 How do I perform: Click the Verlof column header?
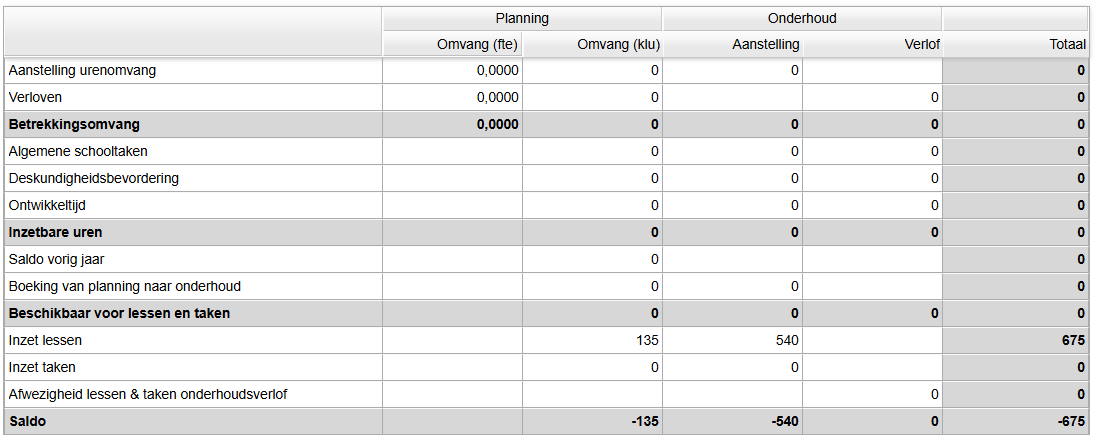(x=921, y=45)
